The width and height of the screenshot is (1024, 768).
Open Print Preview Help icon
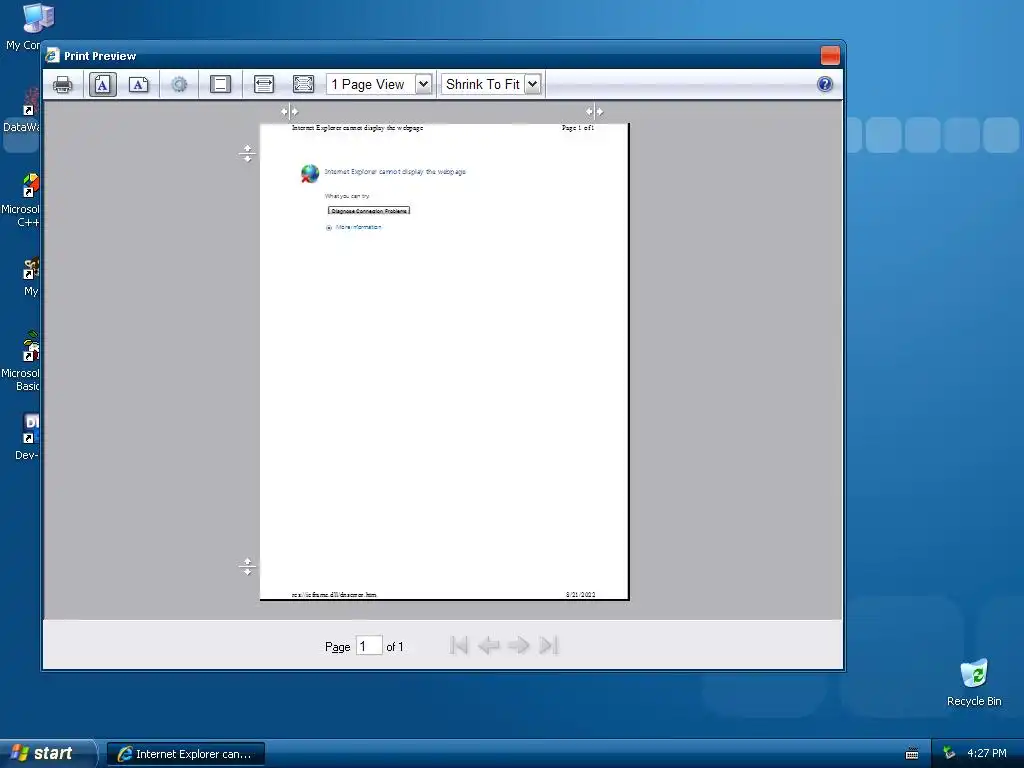point(825,84)
